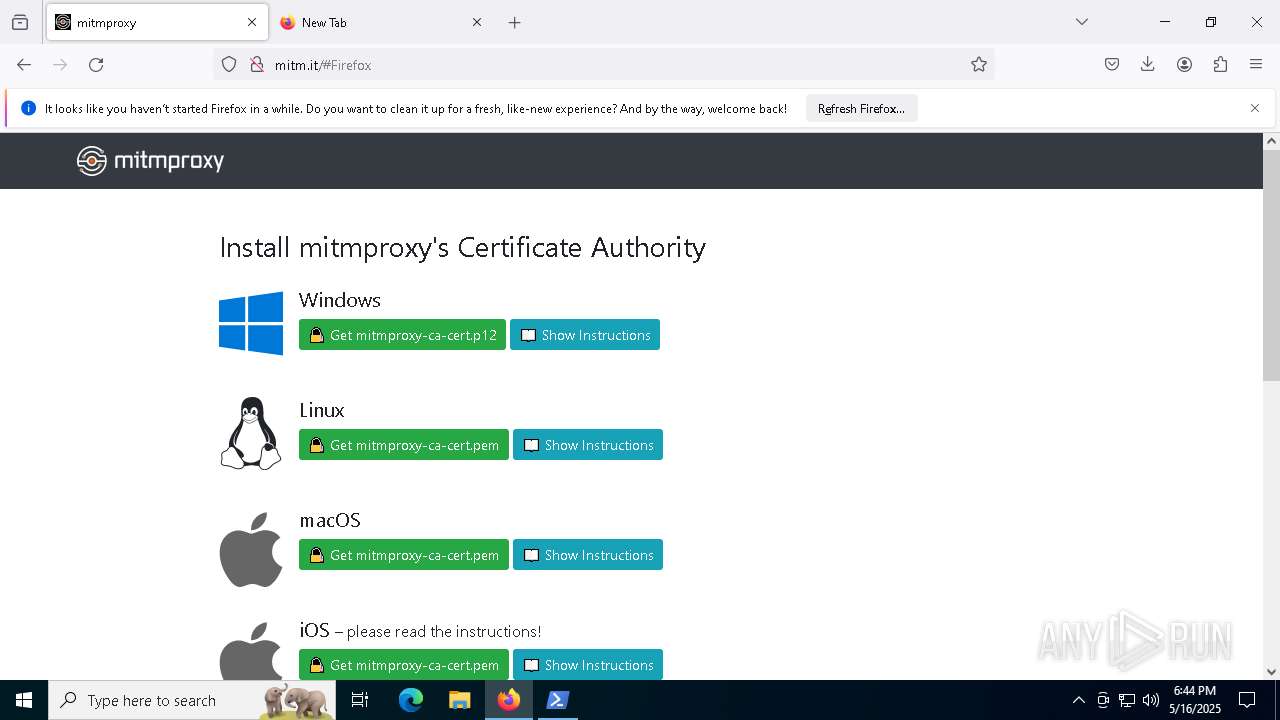Go back to previous page
This screenshot has height=720, width=1280.
pyautogui.click(x=24, y=64)
